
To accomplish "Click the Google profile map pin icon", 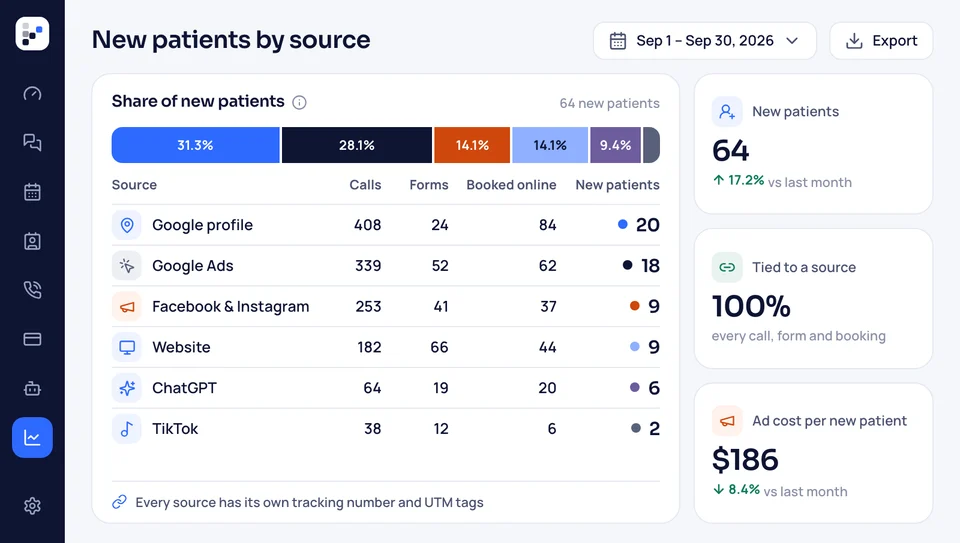I will click(x=127, y=225).
